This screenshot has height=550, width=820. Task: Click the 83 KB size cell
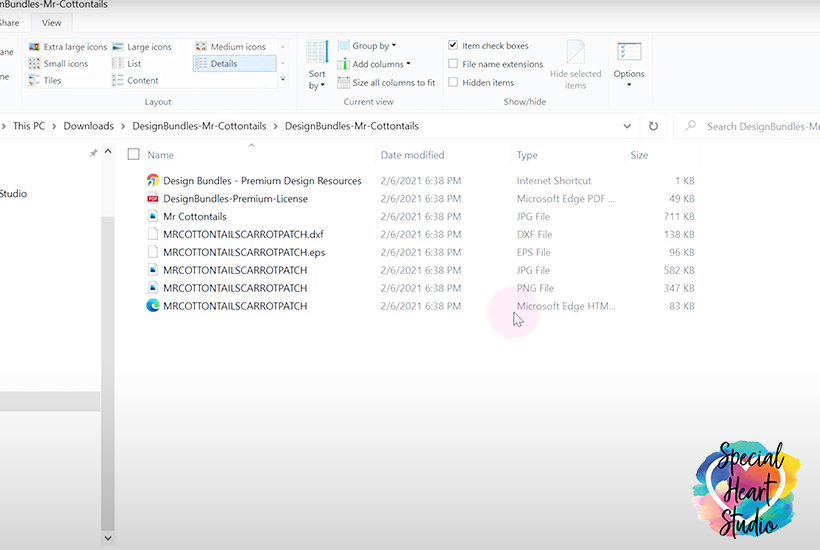pyautogui.click(x=681, y=306)
